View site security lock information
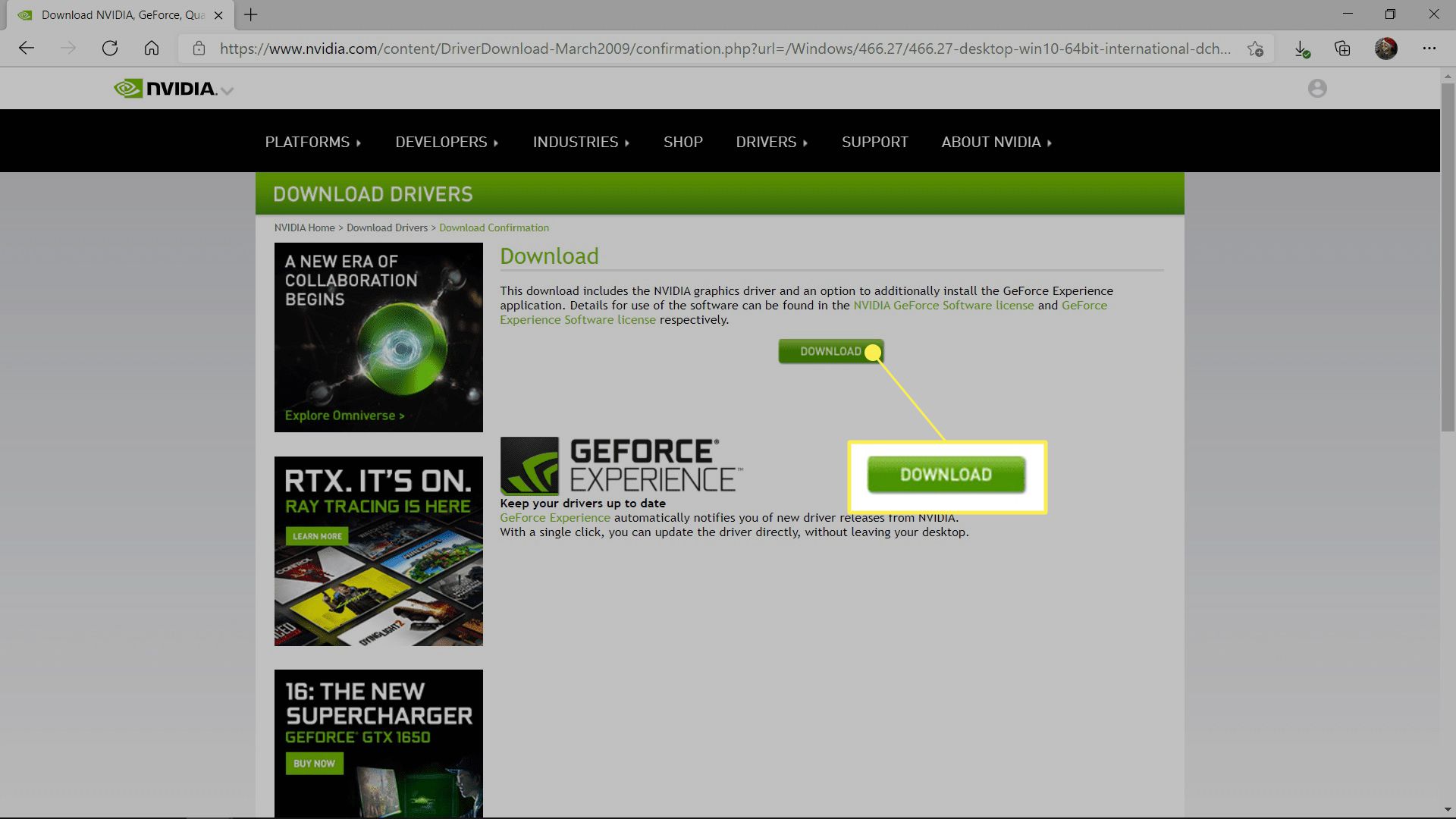The height and width of the screenshot is (819, 1456). 199,49
